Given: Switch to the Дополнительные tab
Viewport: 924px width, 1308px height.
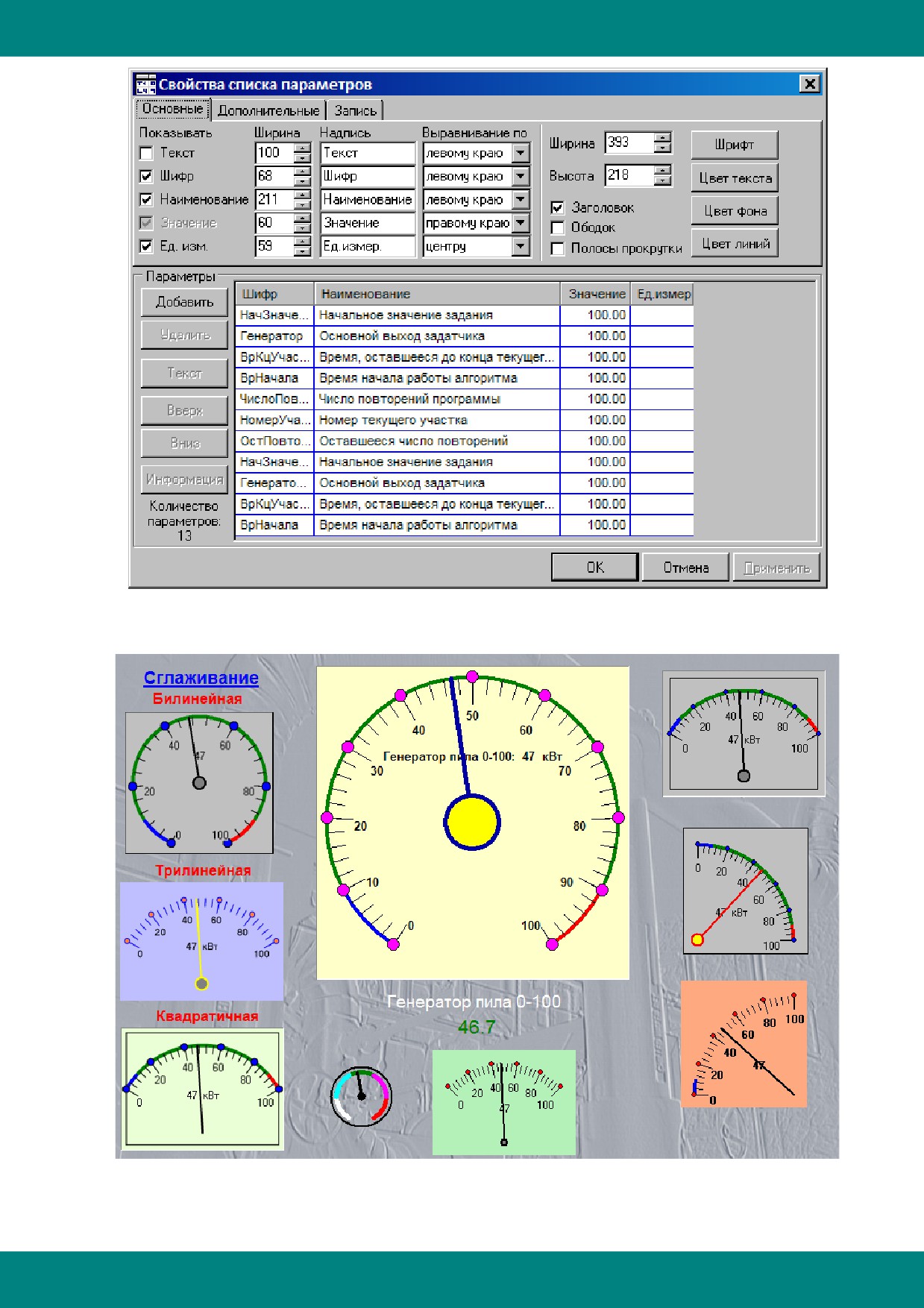Looking at the screenshot, I should click(x=268, y=110).
